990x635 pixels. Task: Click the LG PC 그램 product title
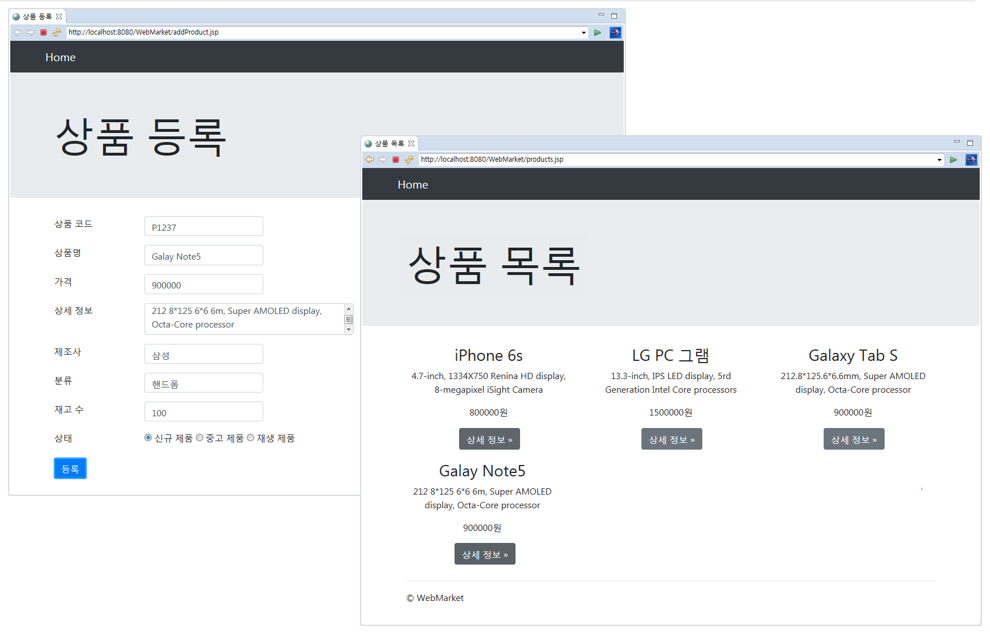point(671,356)
